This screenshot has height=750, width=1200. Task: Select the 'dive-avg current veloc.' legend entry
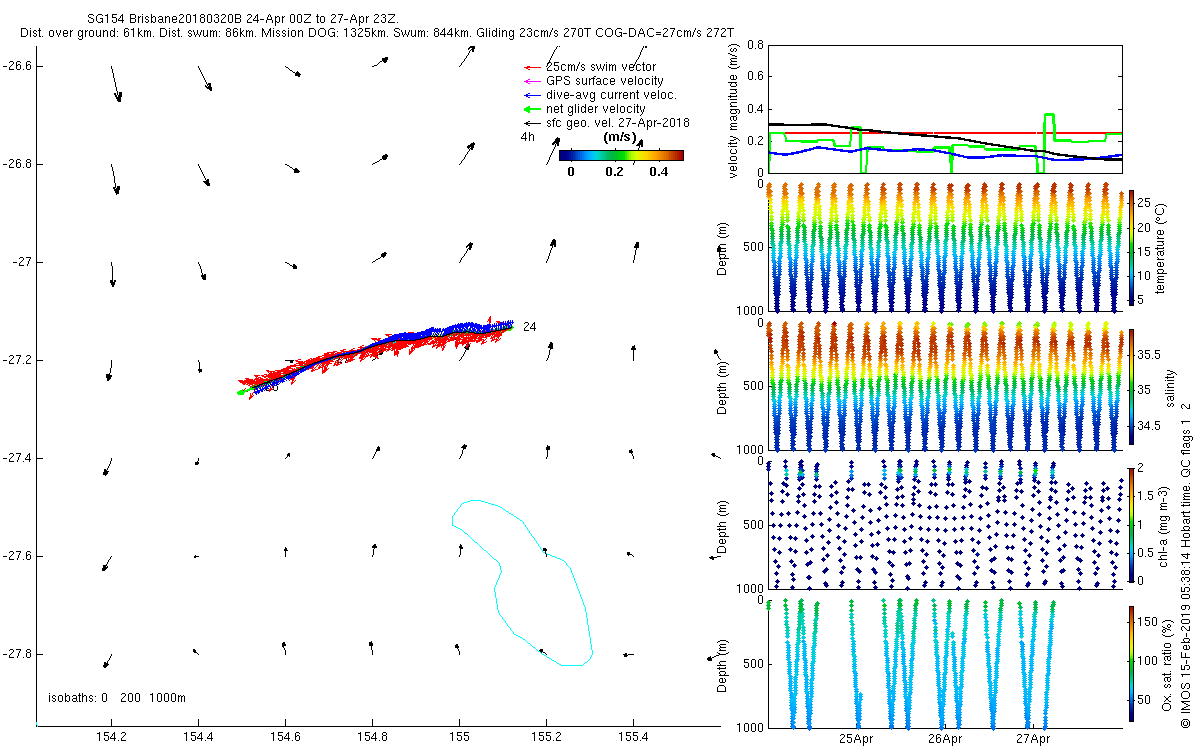click(x=611, y=95)
